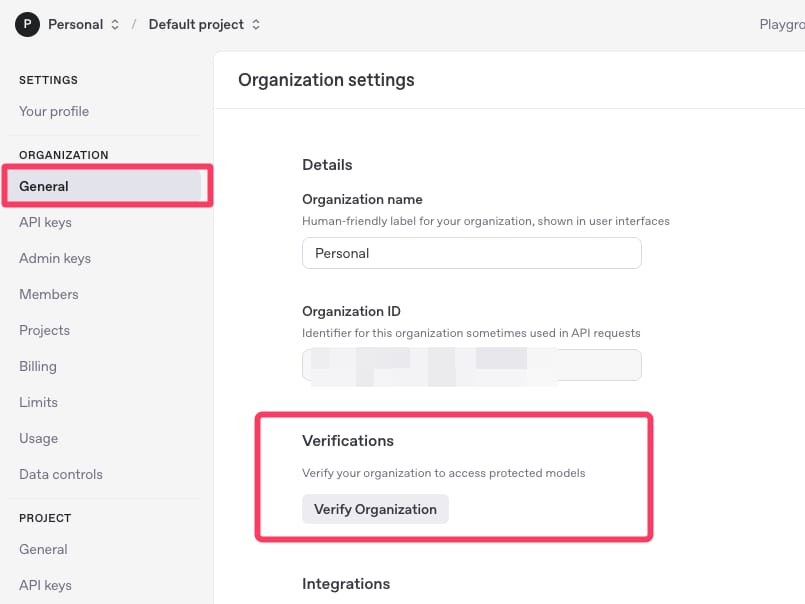Open API keys under Project section
The image size is (805, 604).
click(x=45, y=585)
